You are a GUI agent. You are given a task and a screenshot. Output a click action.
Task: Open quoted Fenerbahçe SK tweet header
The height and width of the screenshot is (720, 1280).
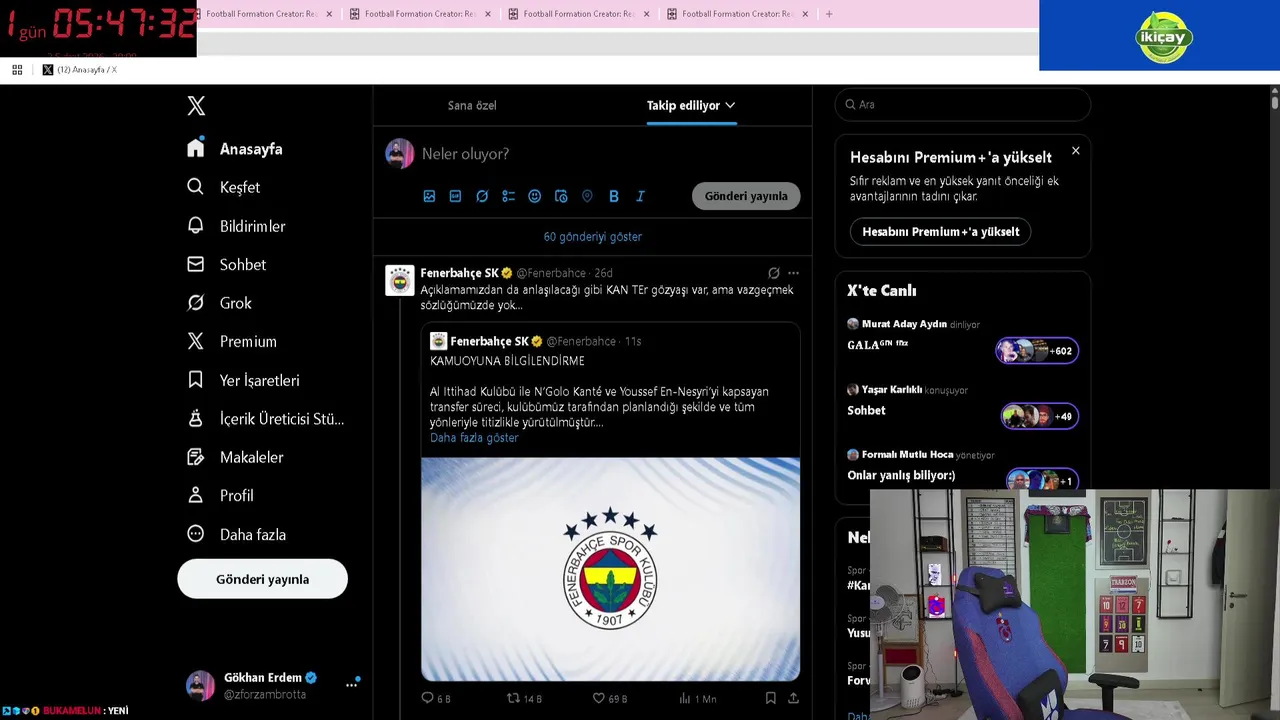tap(536, 341)
